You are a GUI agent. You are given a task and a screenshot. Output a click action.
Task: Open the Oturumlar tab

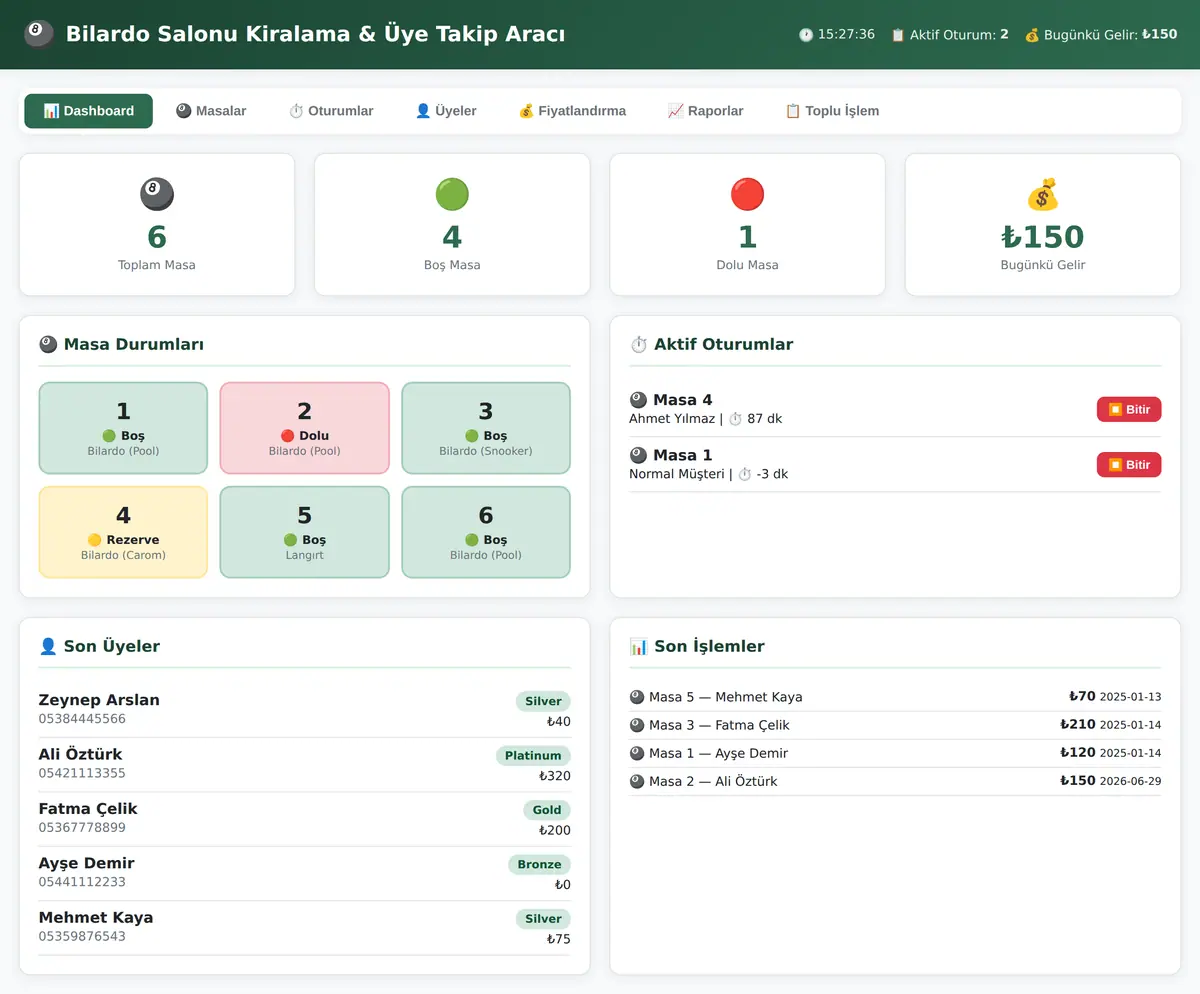[331, 111]
